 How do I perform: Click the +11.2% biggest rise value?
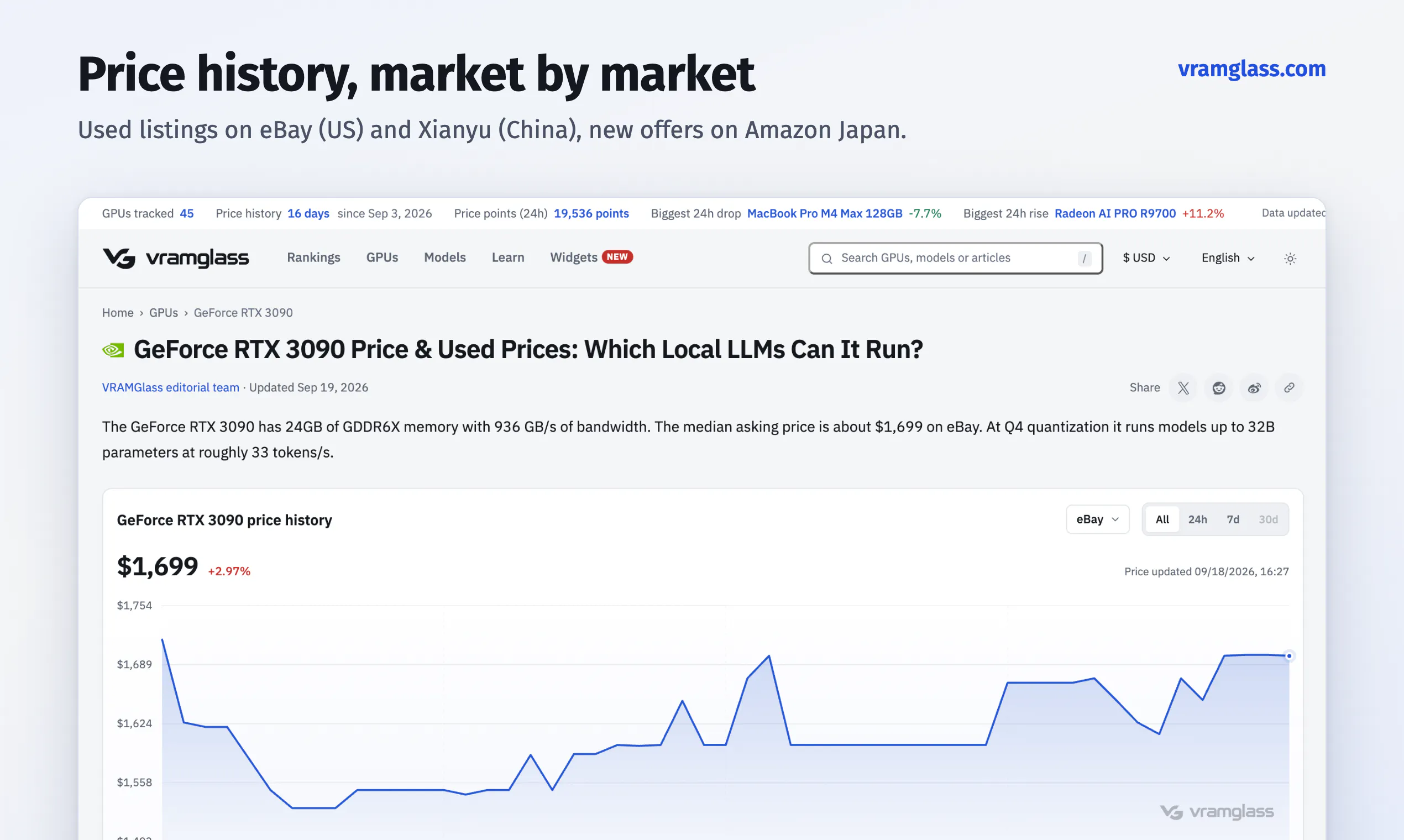coord(1203,213)
